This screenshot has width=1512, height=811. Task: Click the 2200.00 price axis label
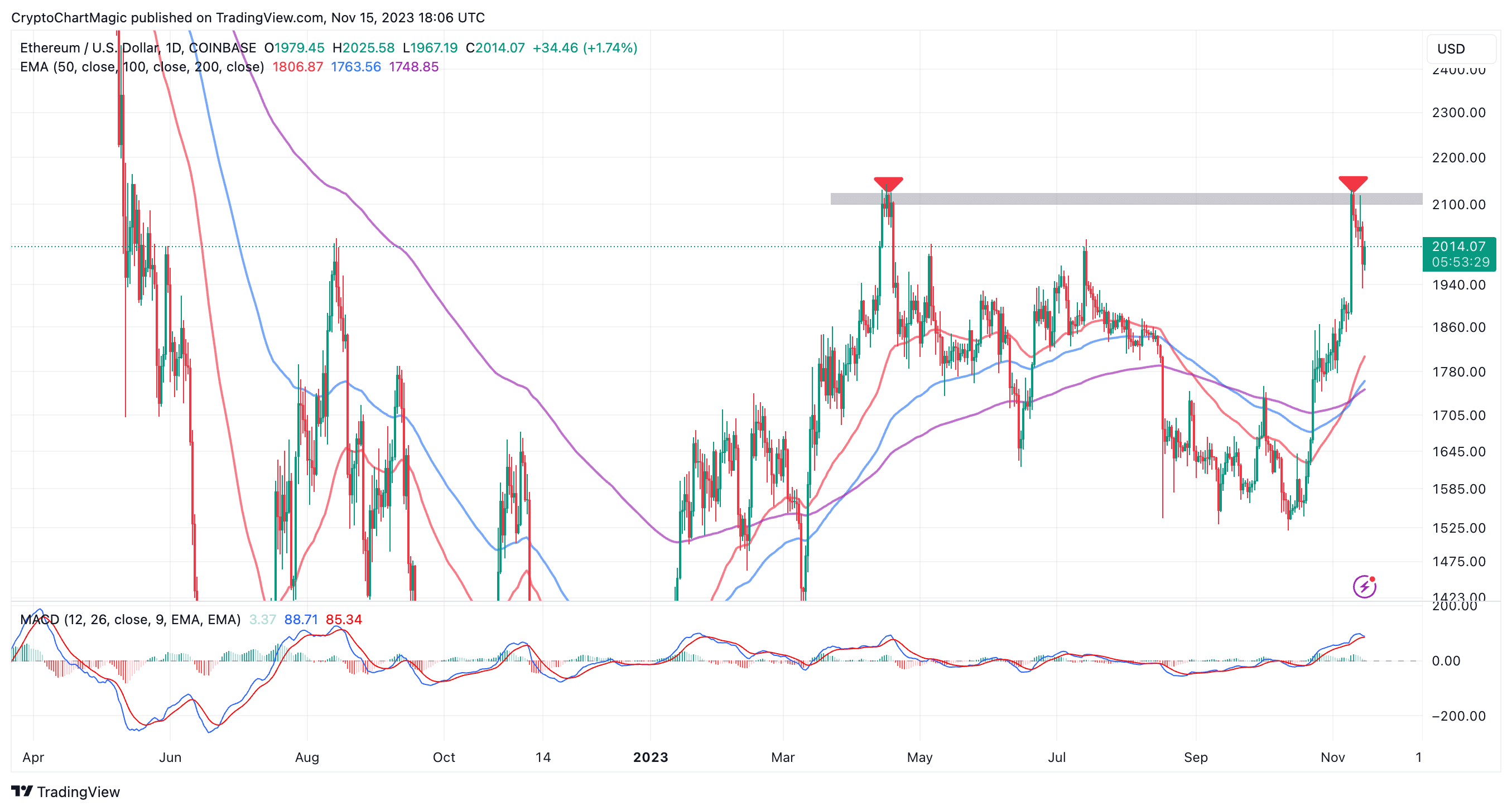tap(1458, 157)
